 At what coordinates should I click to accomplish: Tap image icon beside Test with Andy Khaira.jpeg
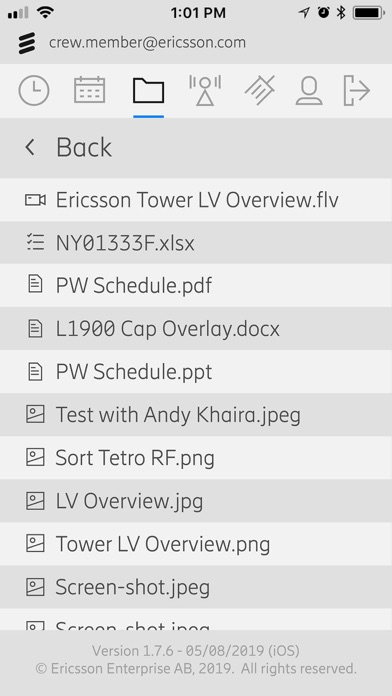35,415
